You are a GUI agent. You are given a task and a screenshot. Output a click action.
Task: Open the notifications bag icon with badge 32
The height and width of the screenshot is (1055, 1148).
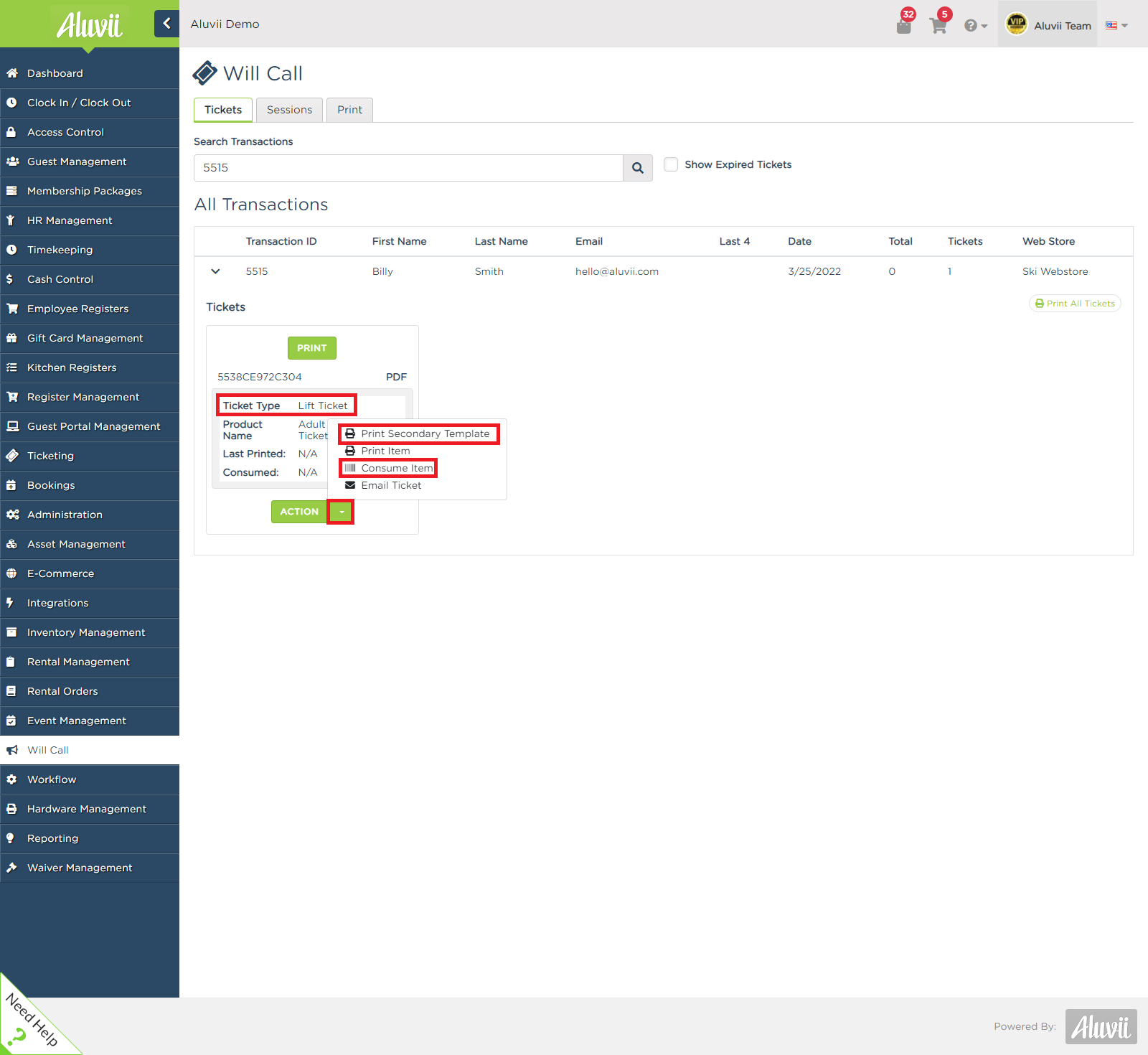point(904,26)
